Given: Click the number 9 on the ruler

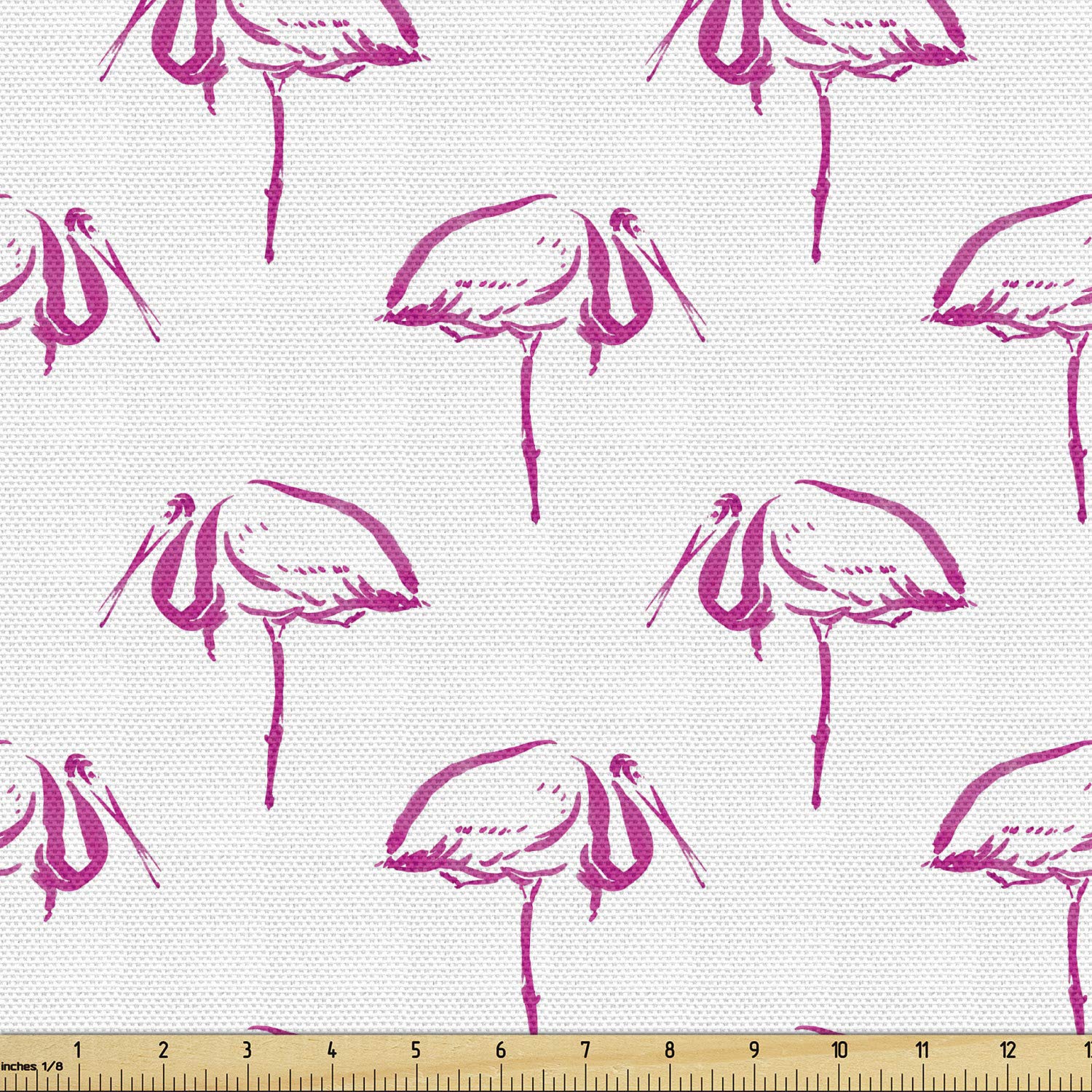Looking at the screenshot, I should click(753, 1051).
